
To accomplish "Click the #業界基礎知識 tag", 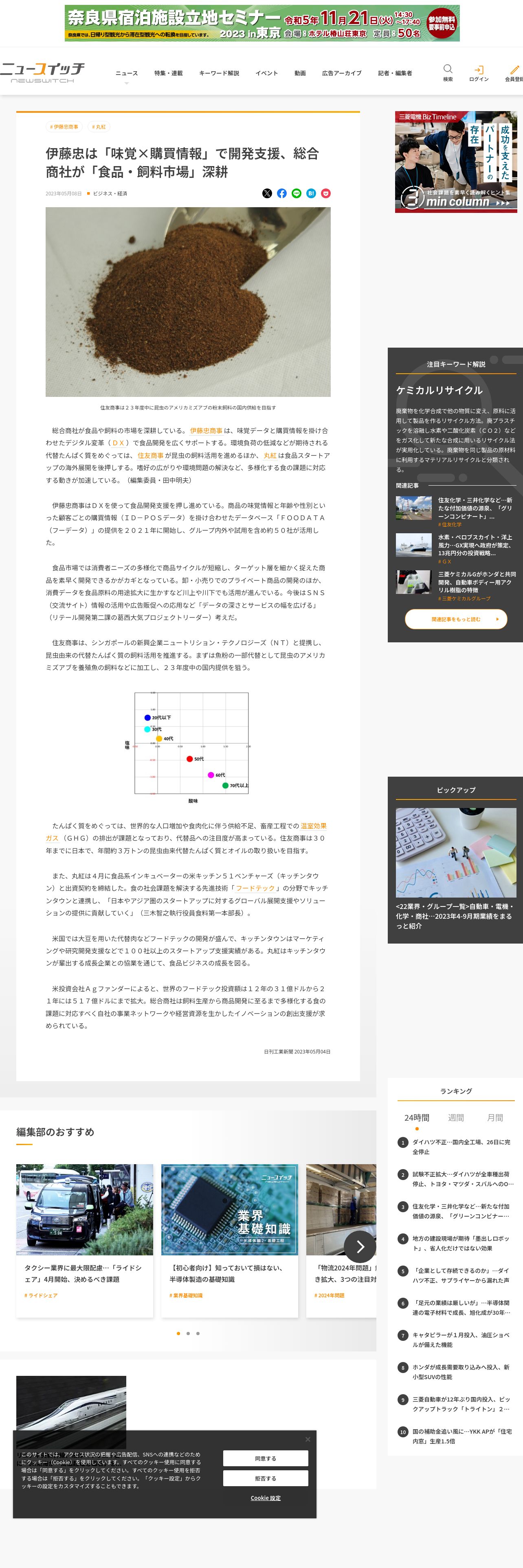I will pyautogui.click(x=186, y=1295).
